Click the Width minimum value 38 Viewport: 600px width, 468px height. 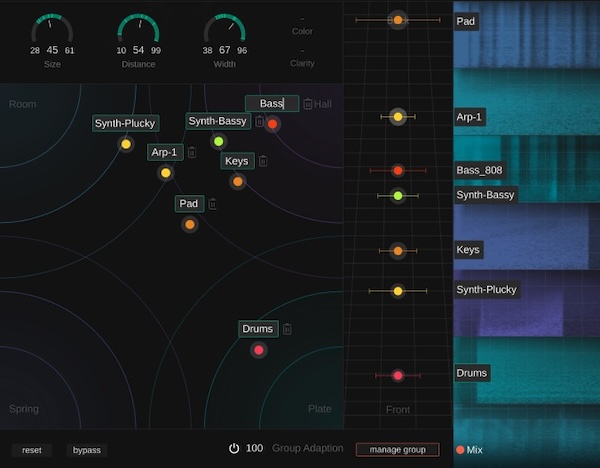point(207,51)
